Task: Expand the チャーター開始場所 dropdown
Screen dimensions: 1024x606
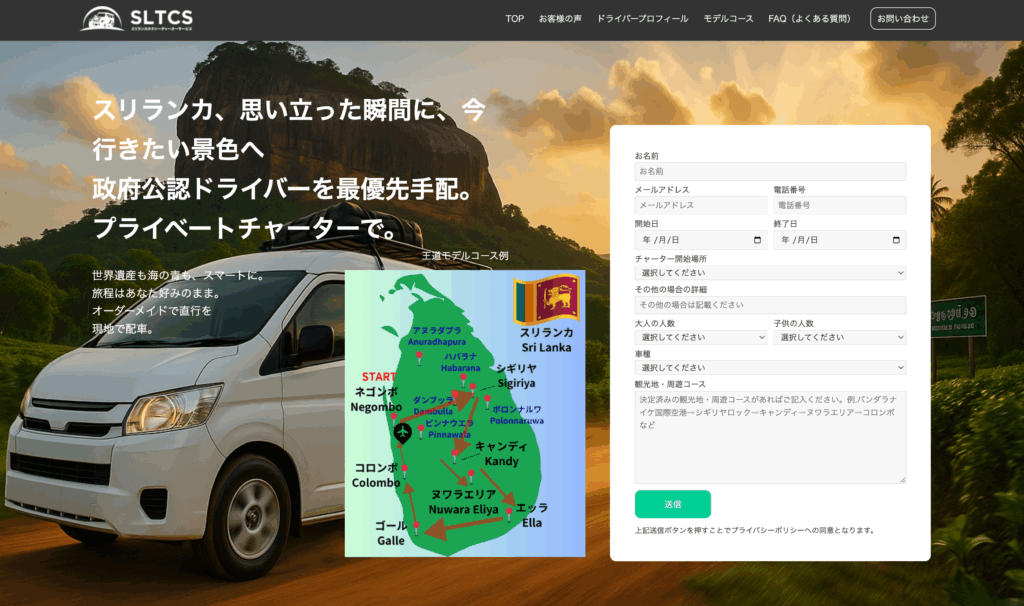Action: [x=769, y=273]
